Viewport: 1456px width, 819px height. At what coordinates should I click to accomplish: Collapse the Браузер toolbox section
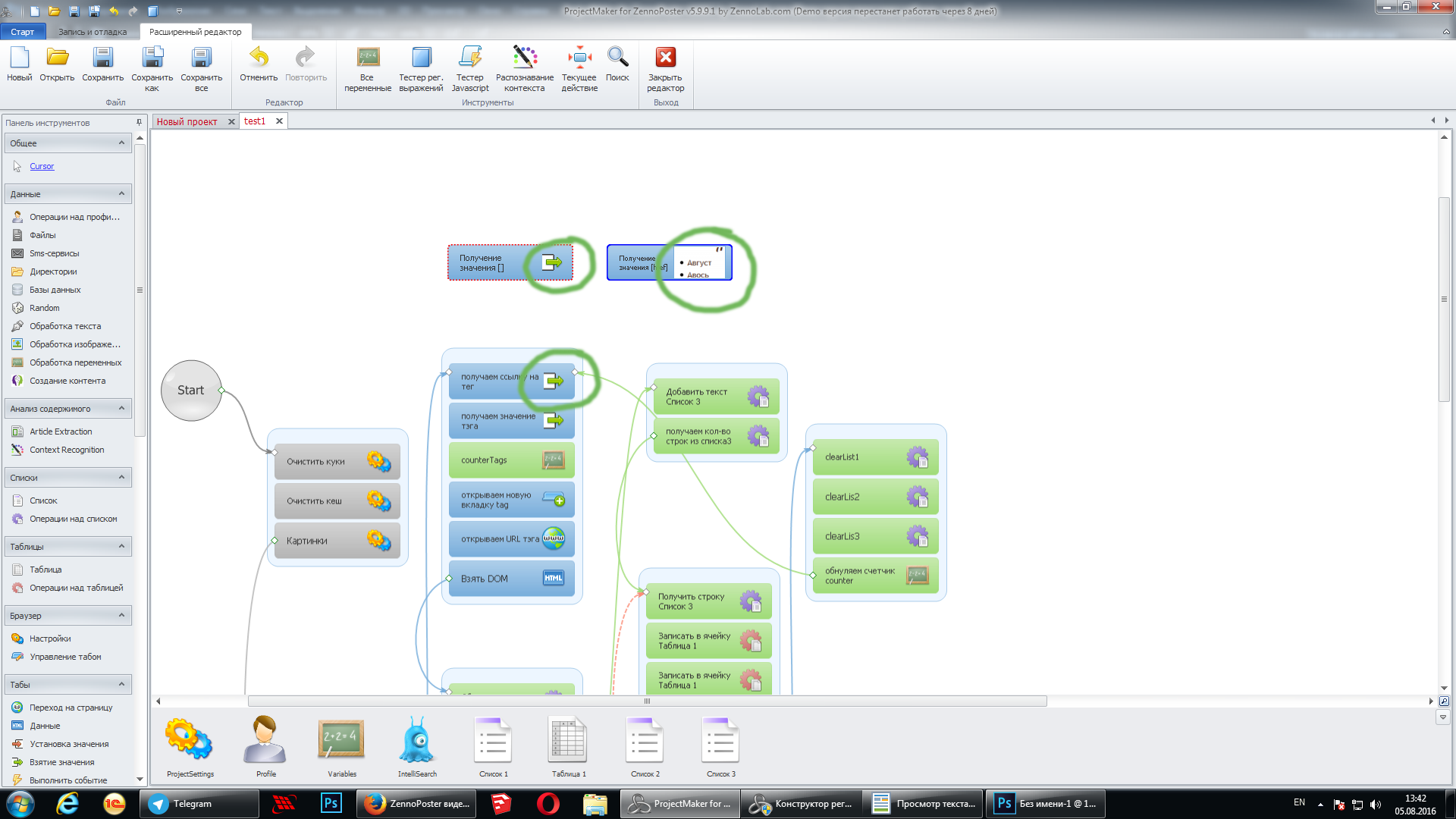tap(121, 615)
